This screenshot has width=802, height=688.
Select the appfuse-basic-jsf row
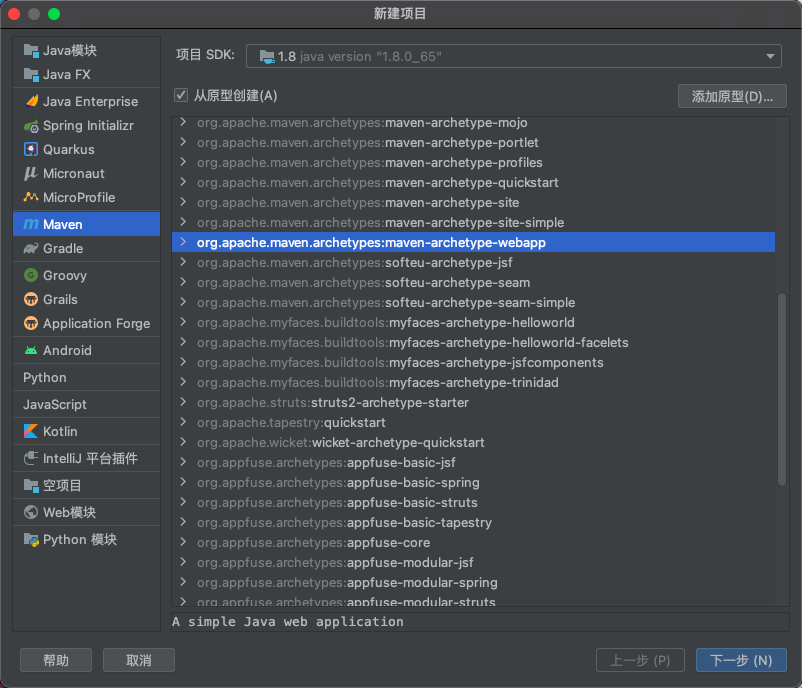click(x=473, y=462)
